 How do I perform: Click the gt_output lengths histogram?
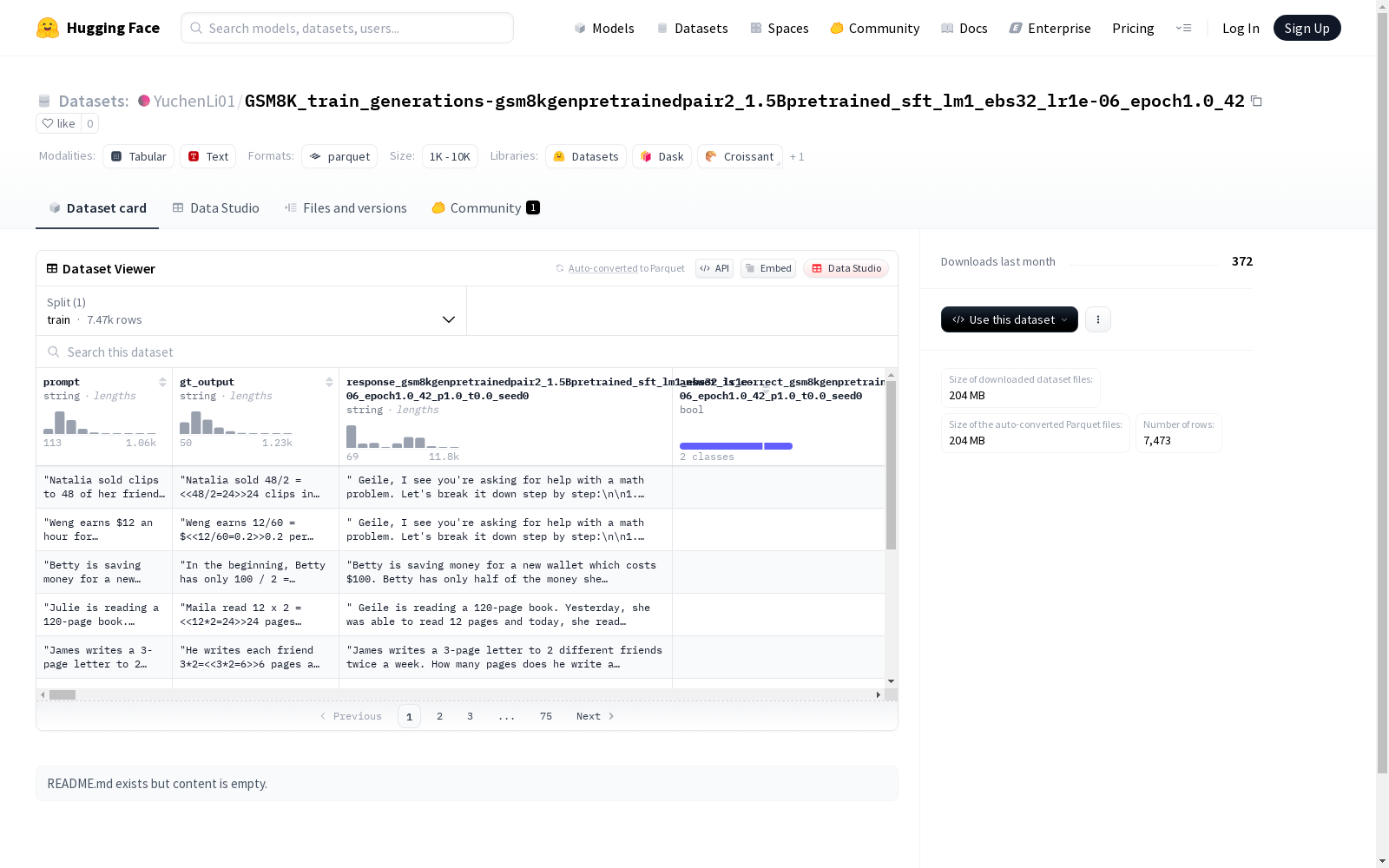[236, 423]
